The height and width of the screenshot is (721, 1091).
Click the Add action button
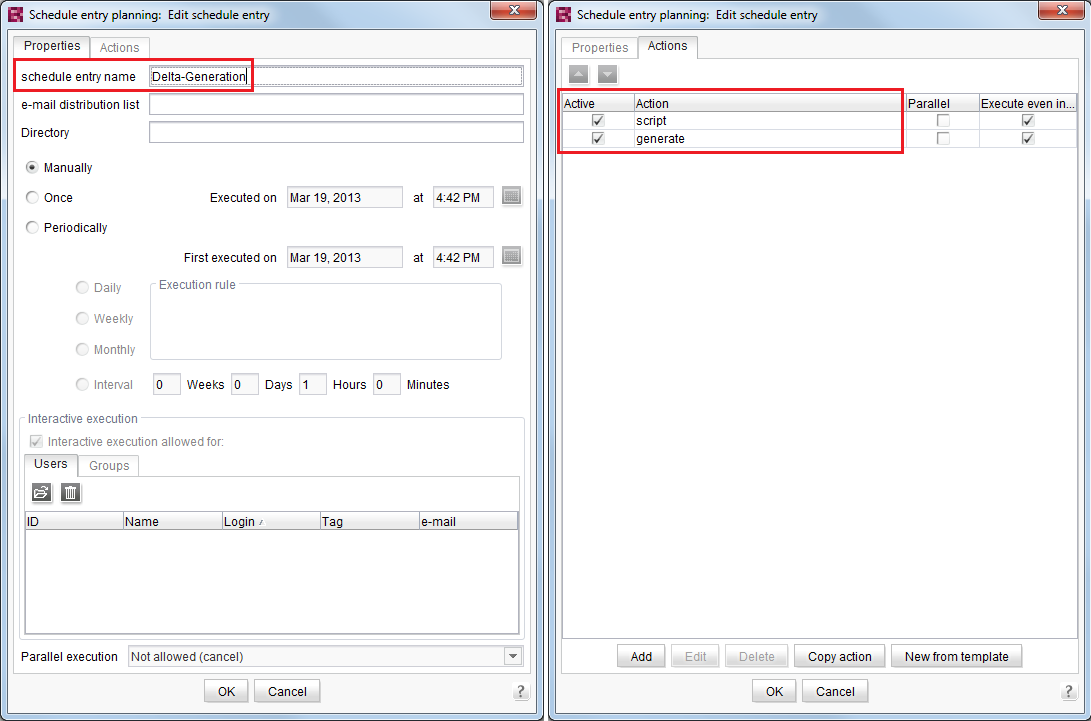pyautogui.click(x=641, y=656)
